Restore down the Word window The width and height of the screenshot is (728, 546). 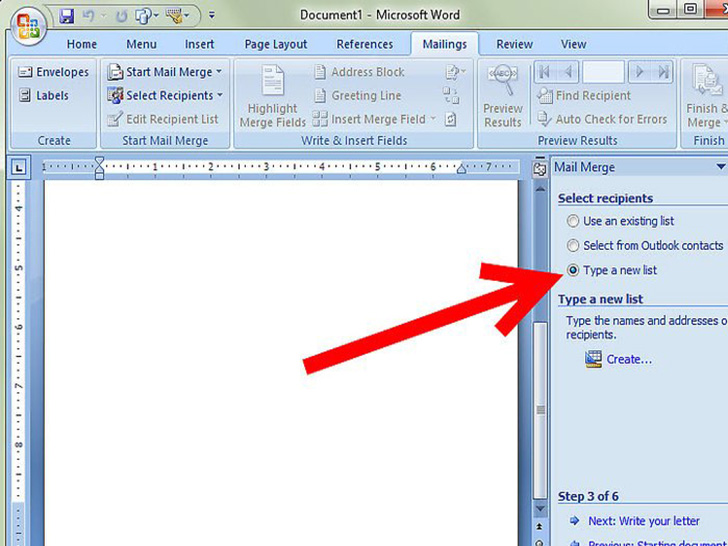(x=690, y=9)
